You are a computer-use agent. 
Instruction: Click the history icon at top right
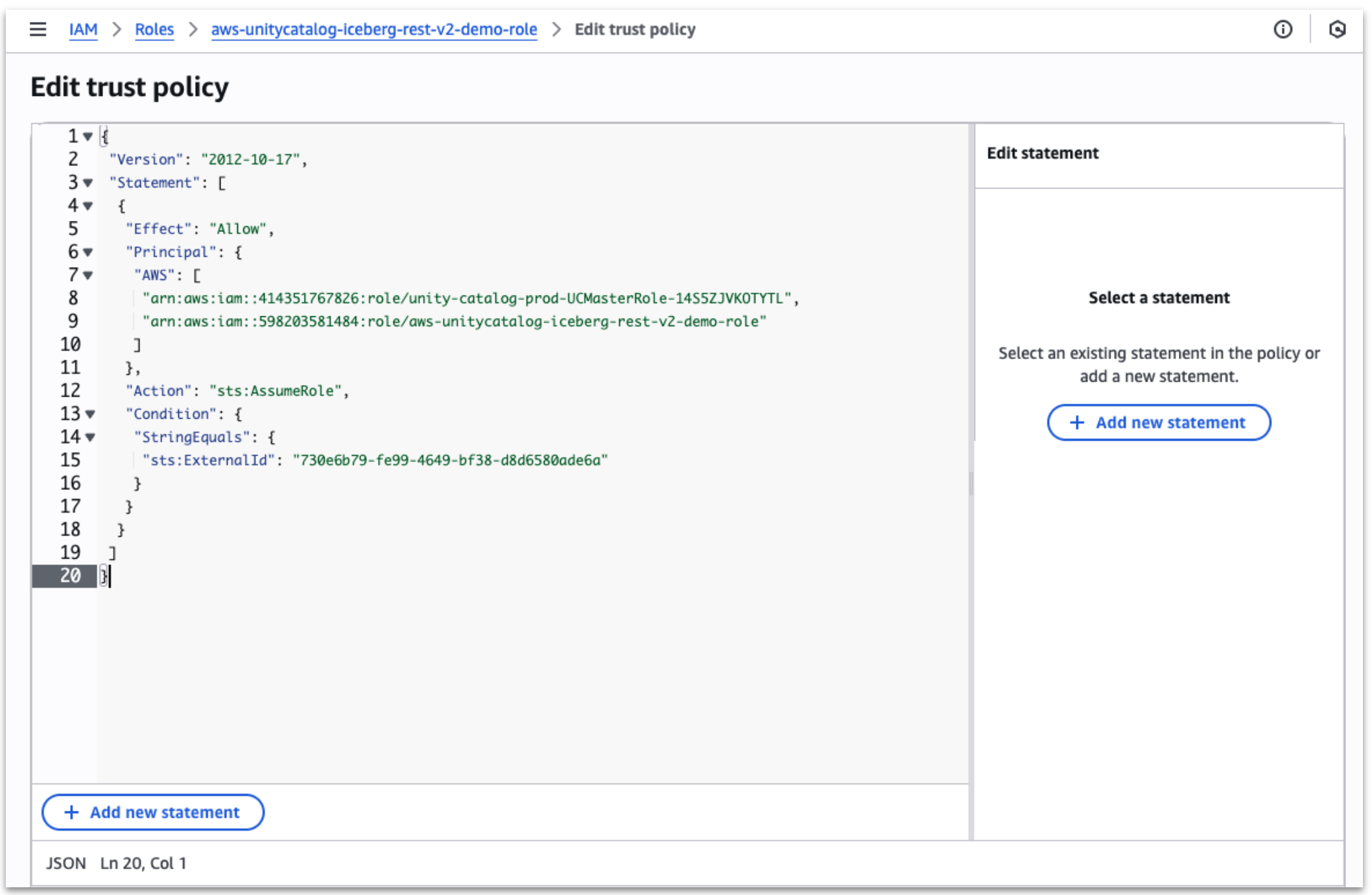[1338, 29]
